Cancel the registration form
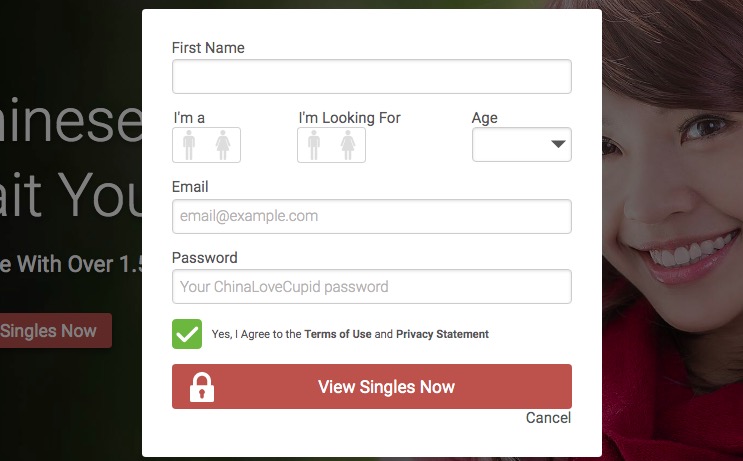 (x=548, y=418)
